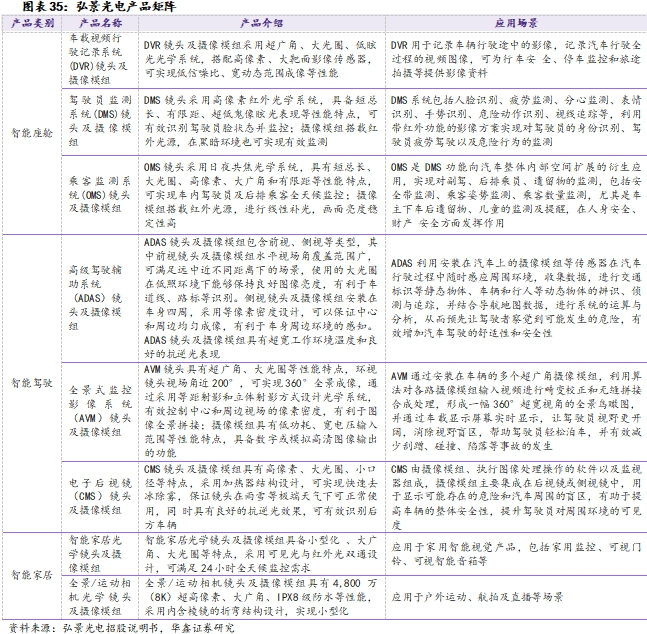Click the CMS镜头及摄像模组具有高像素 description cell
The height and width of the screenshot is (634, 647).
click(262, 497)
